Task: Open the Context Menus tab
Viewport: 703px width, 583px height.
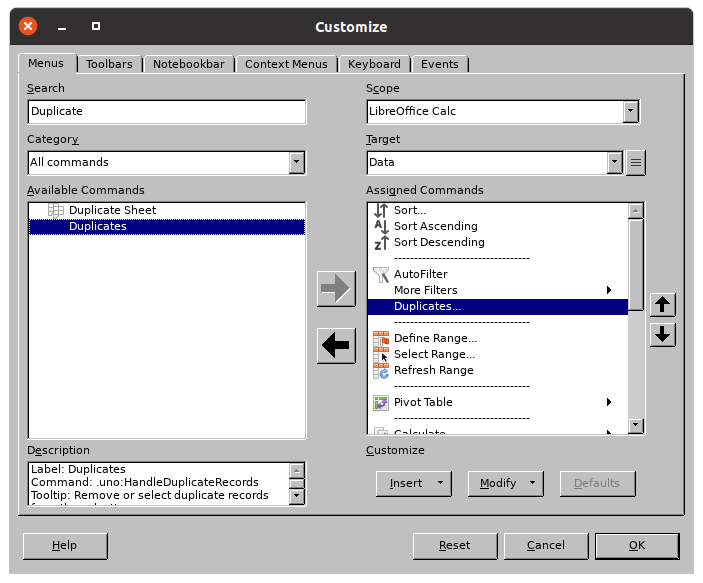Action: (286, 64)
